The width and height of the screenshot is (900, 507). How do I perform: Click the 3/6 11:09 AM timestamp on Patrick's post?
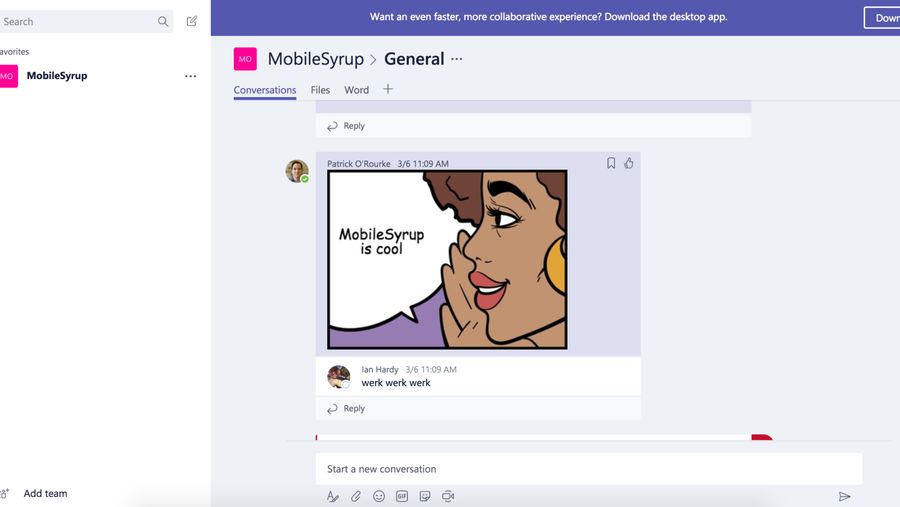point(423,164)
